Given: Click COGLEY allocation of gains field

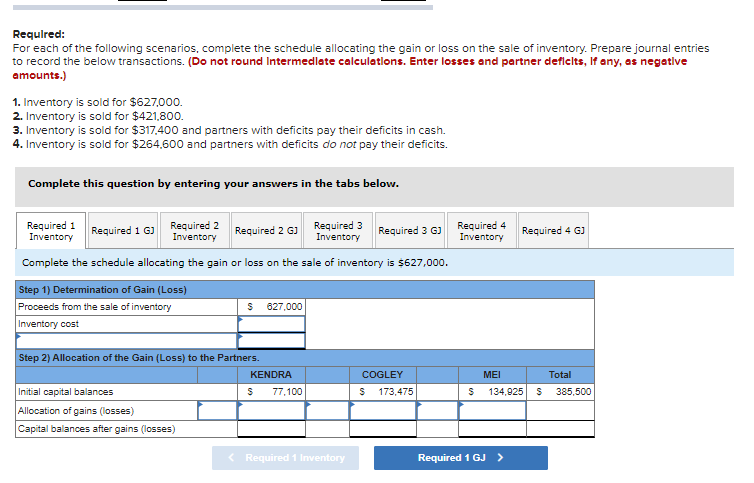Looking at the screenshot, I should click(383, 410).
